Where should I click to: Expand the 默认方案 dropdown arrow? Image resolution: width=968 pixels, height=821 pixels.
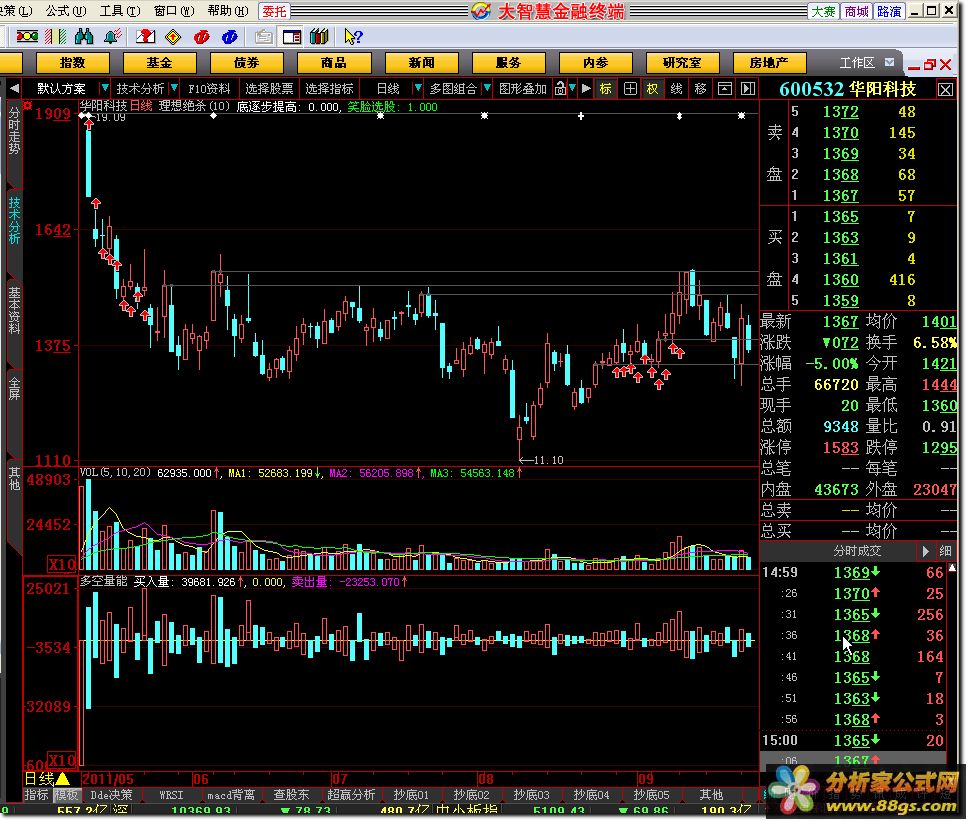pyautogui.click(x=104, y=88)
